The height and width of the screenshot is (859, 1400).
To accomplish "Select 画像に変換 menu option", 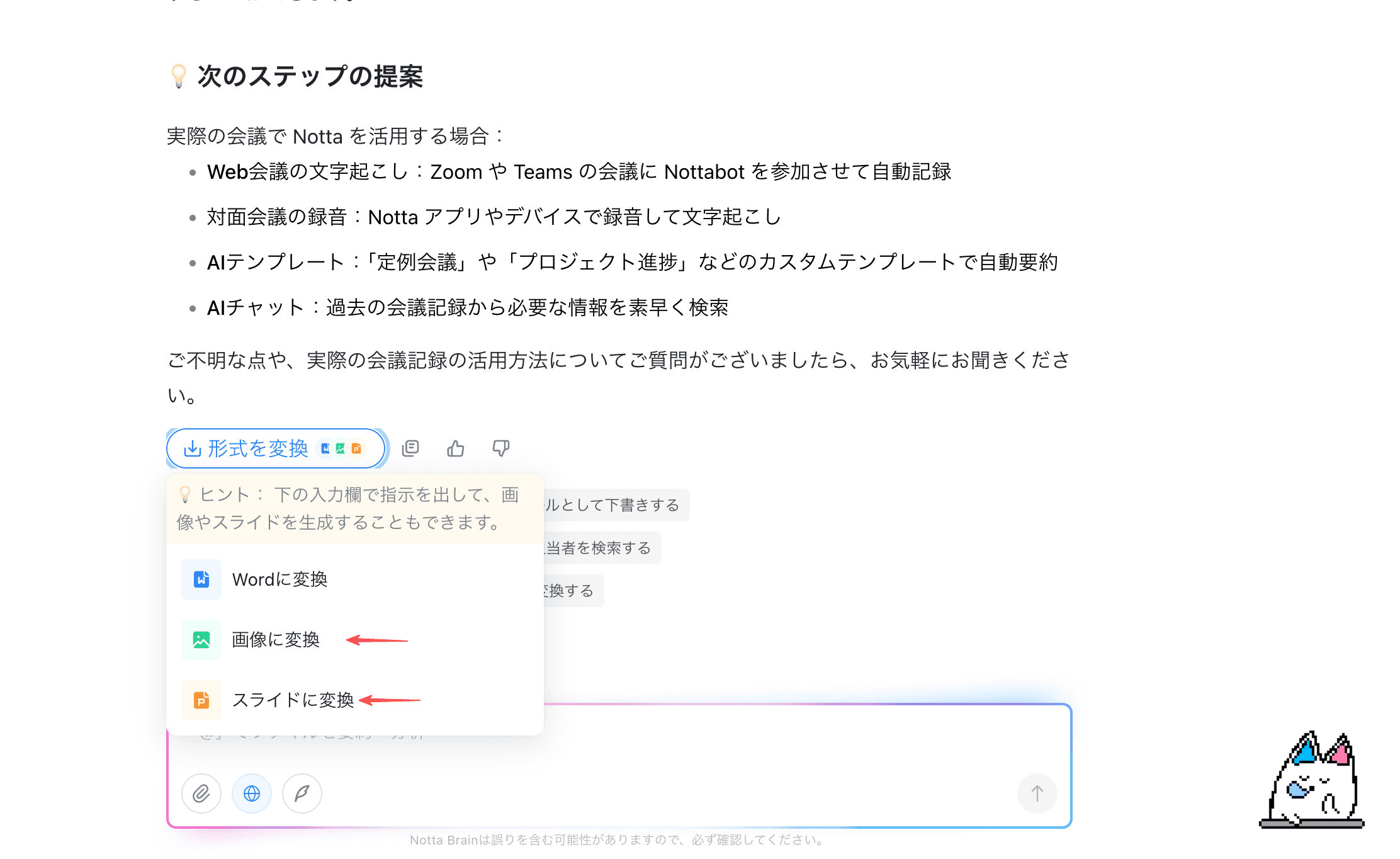I will coord(276,640).
